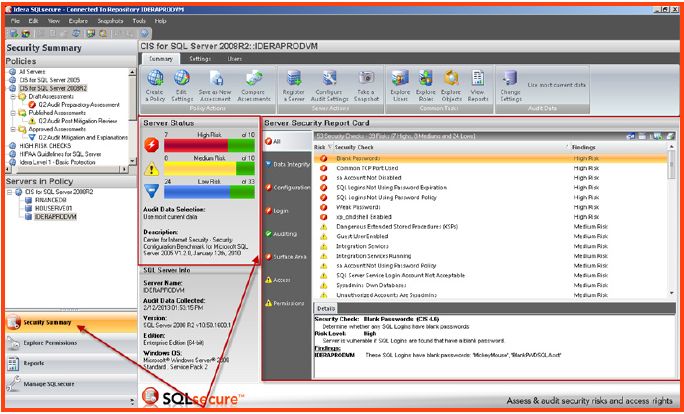Image resolution: width=684 pixels, height=414 pixels.
Task: Sort by the Security Check column header
Action: point(451,147)
